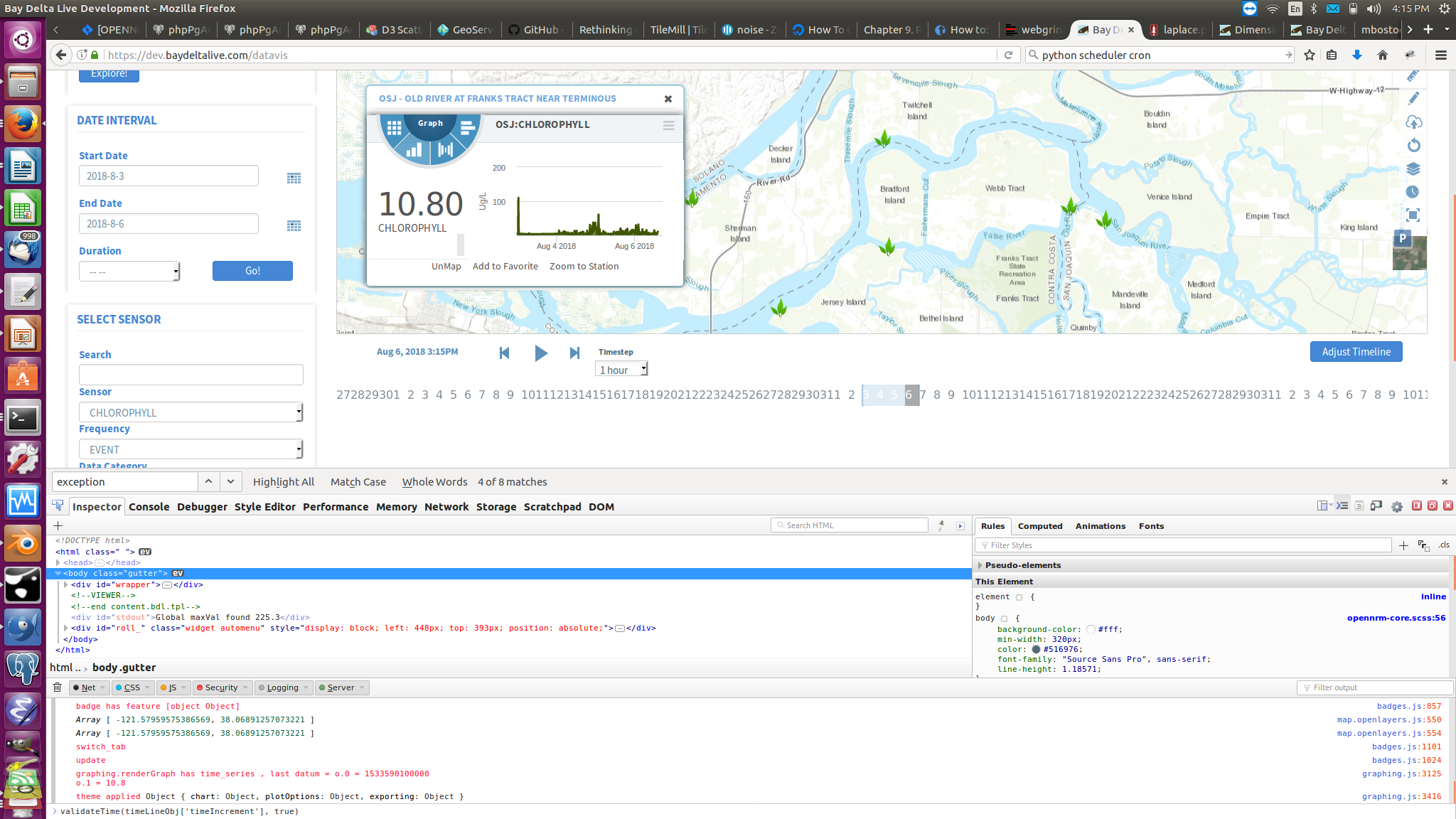Click Firefox home button
The width and height of the screenshot is (1456, 819).
pyautogui.click(x=1383, y=55)
